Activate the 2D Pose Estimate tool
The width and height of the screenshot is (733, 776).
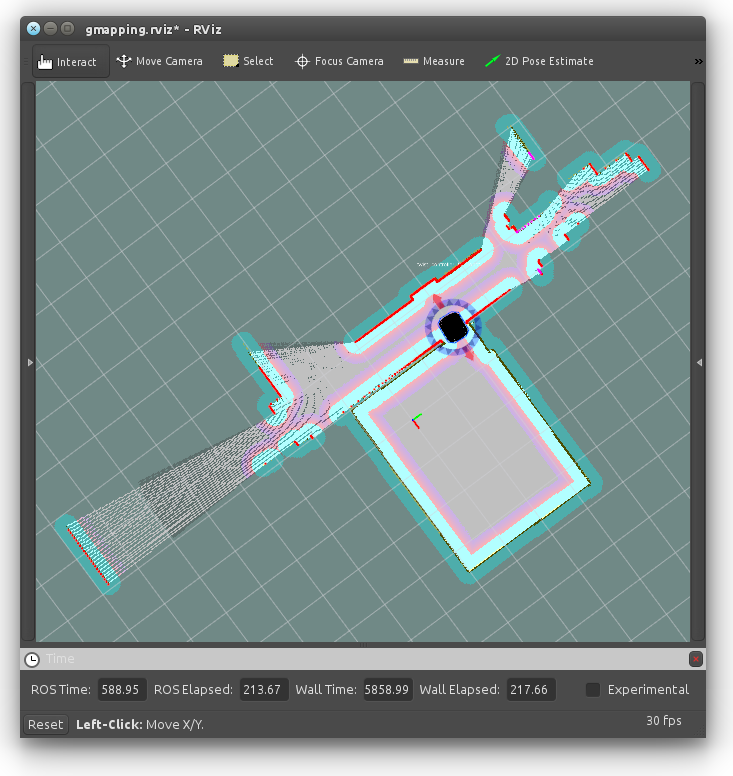[539, 62]
